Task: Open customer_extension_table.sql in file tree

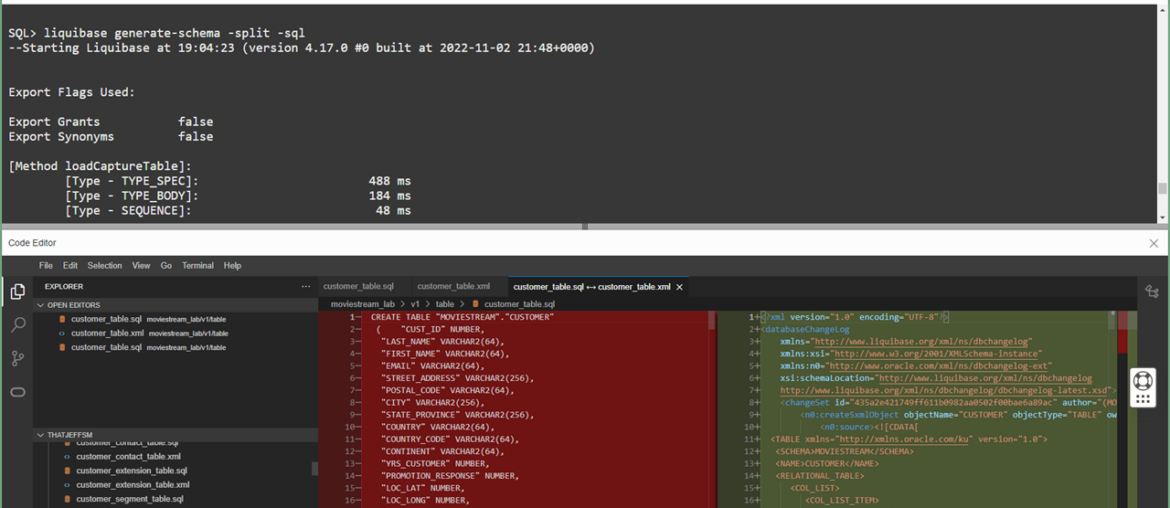Action: click(x=131, y=471)
